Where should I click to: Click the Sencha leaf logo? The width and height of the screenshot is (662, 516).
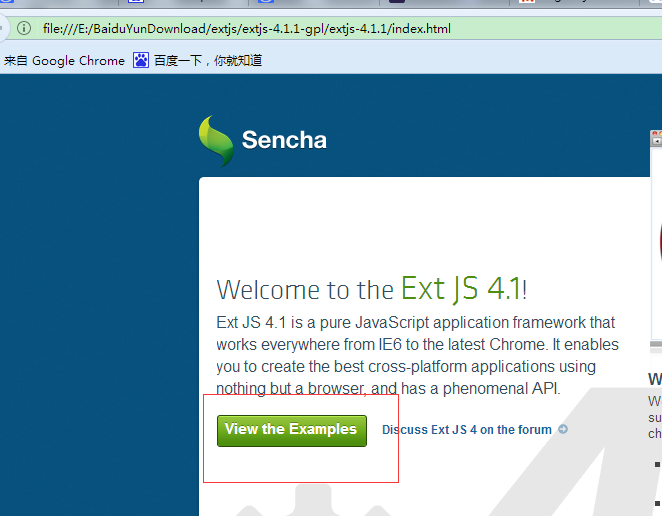(x=216, y=141)
